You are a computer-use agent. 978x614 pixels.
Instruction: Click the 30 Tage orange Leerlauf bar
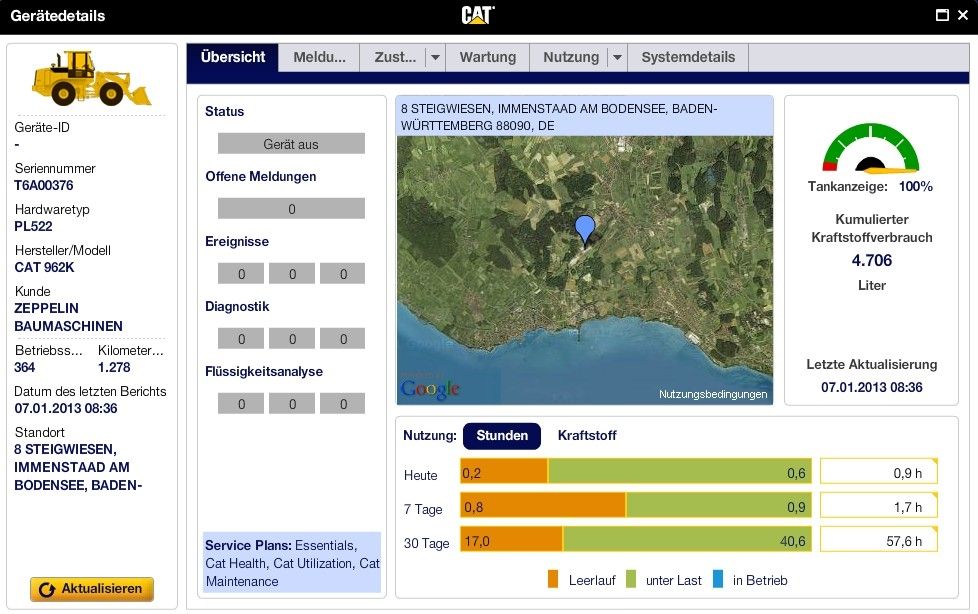[x=511, y=539]
